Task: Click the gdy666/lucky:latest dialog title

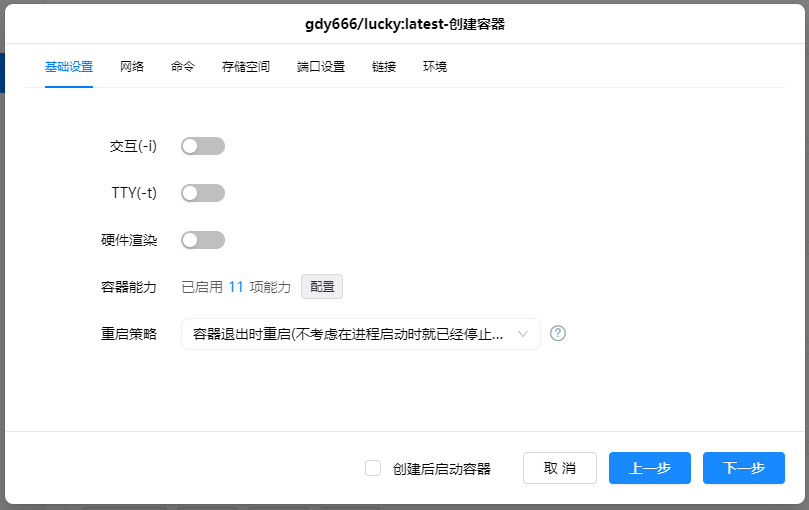Action: tap(404, 23)
